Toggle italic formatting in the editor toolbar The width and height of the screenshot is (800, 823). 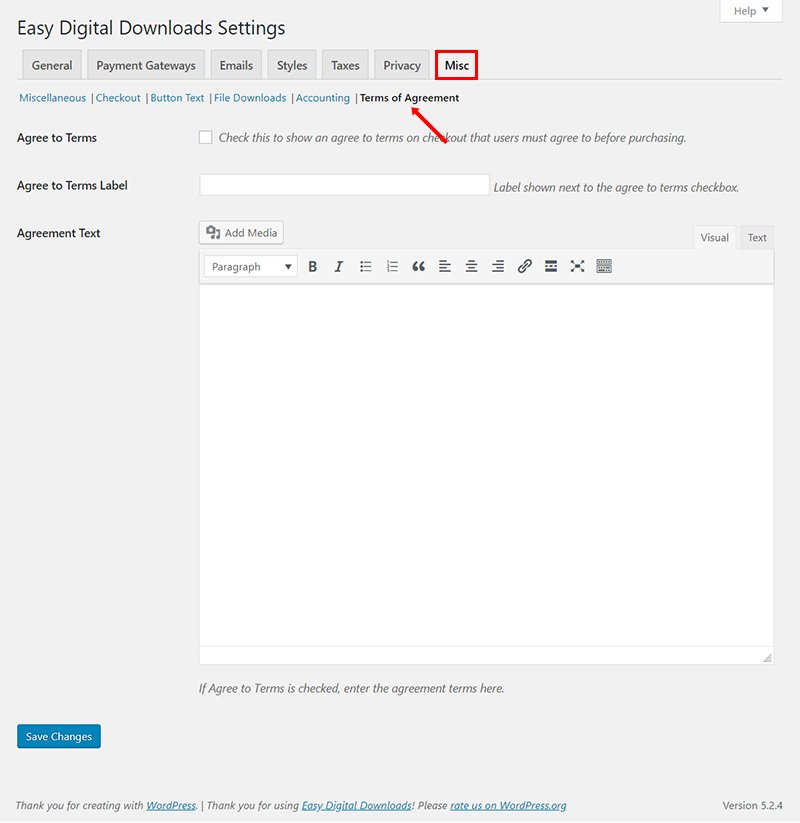(x=339, y=267)
